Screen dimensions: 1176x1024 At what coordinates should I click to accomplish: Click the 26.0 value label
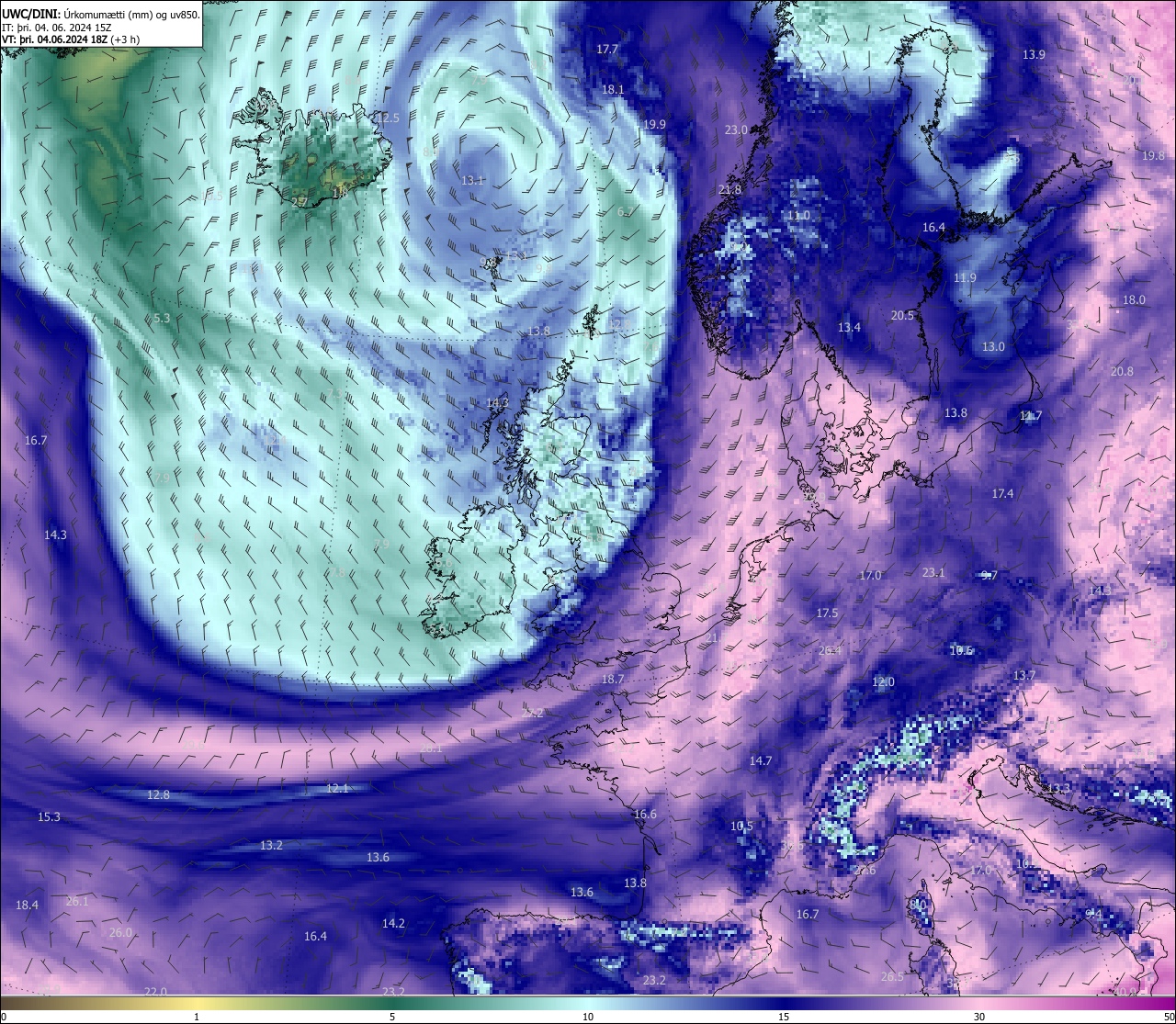(x=120, y=933)
